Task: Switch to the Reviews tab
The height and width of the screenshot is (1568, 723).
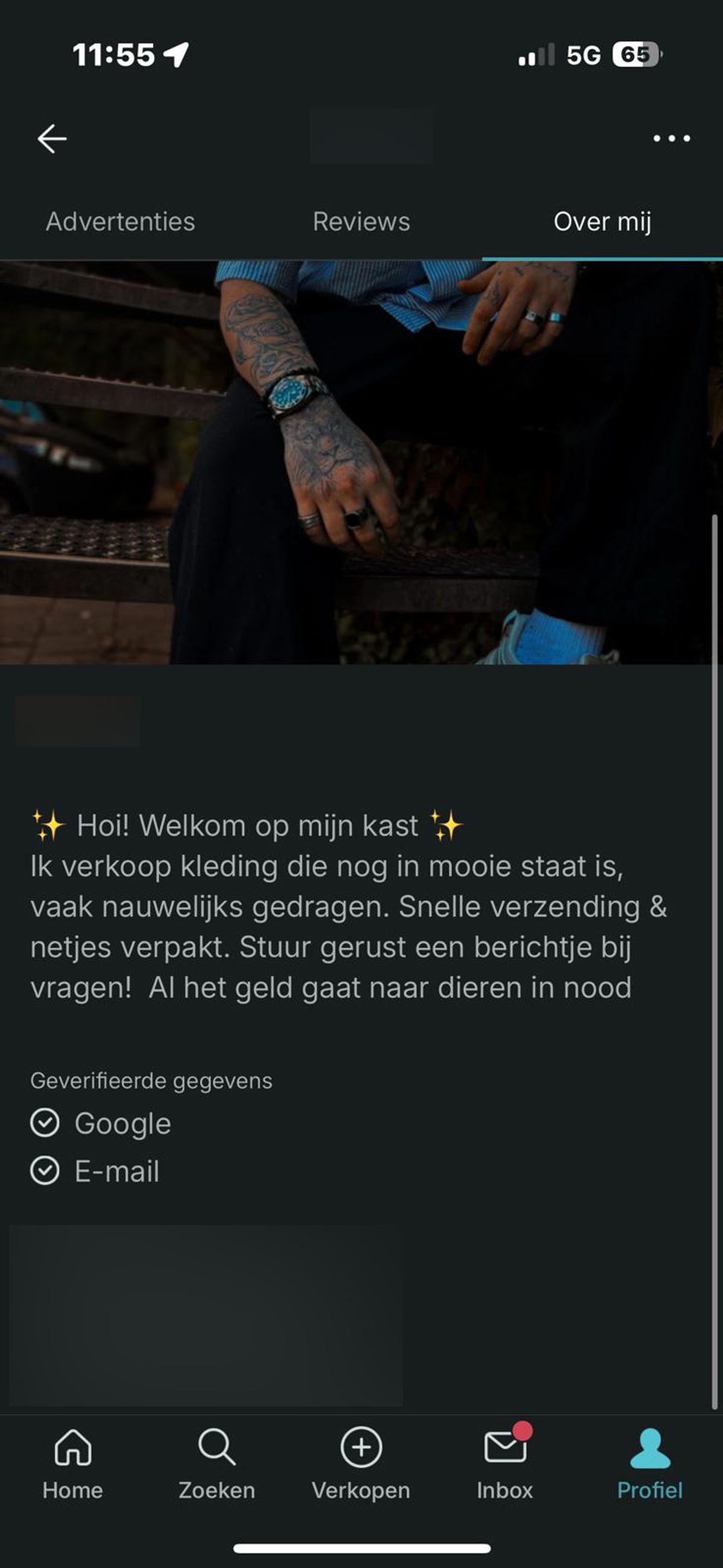Action: pyautogui.click(x=361, y=222)
